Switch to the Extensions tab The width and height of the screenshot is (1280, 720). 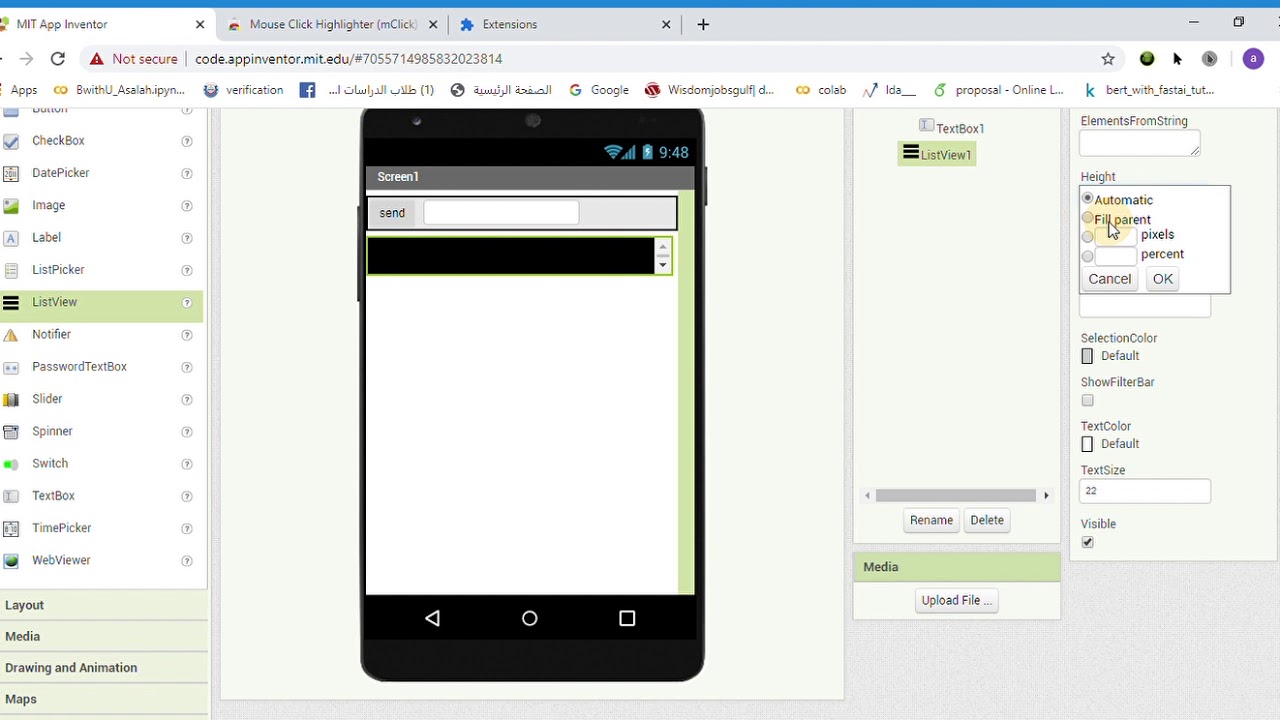coord(564,24)
